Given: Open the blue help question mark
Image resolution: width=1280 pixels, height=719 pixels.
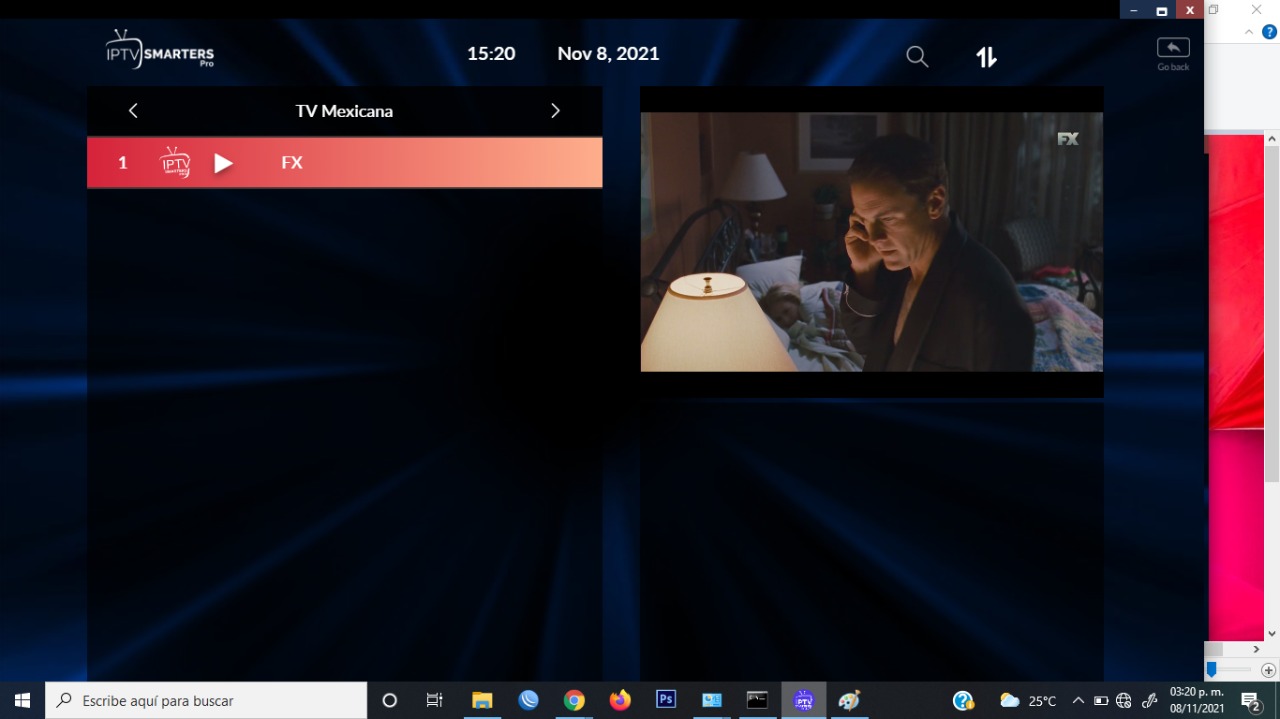Looking at the screenshot, I should 1269,32.
